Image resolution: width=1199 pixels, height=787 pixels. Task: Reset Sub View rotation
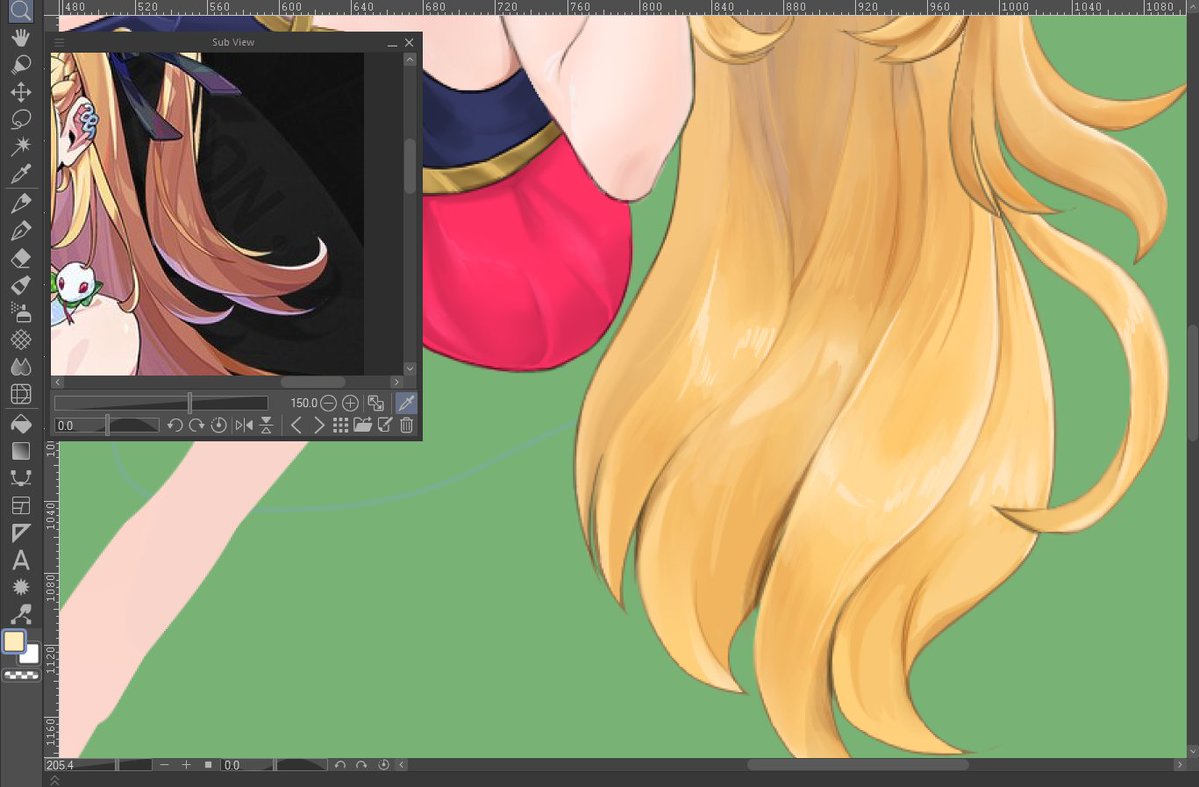[219, 425]
